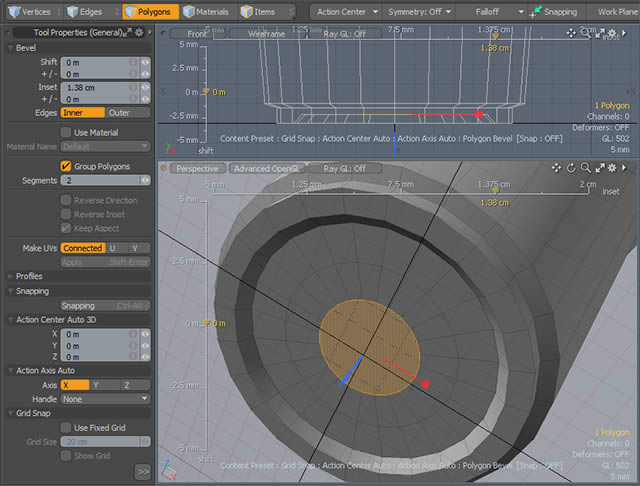Click the rotate view icon in Perspective viewport

tap(570, 168)
